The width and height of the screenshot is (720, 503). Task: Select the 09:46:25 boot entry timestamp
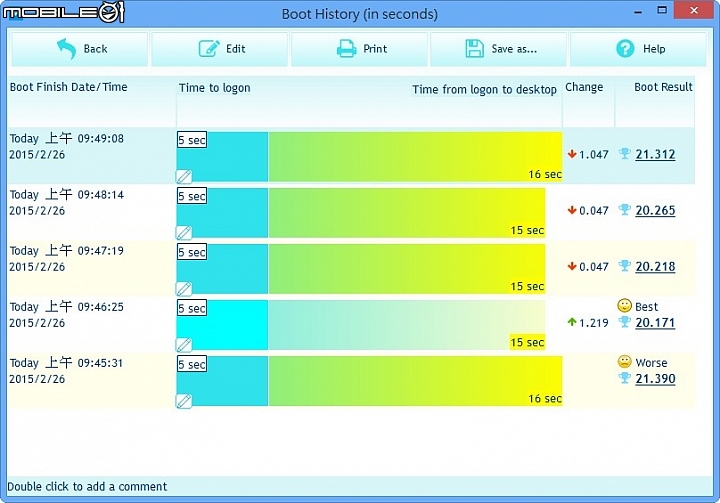67,315
